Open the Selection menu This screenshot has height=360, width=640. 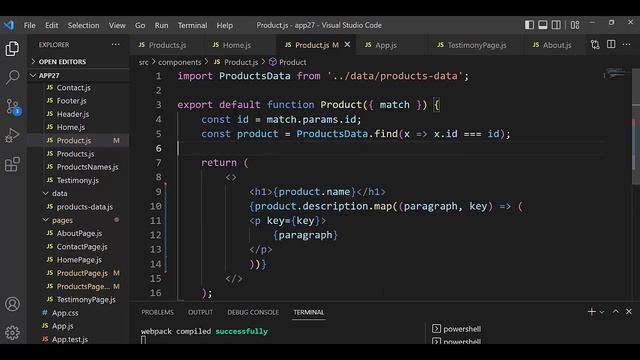click(83, 25)
